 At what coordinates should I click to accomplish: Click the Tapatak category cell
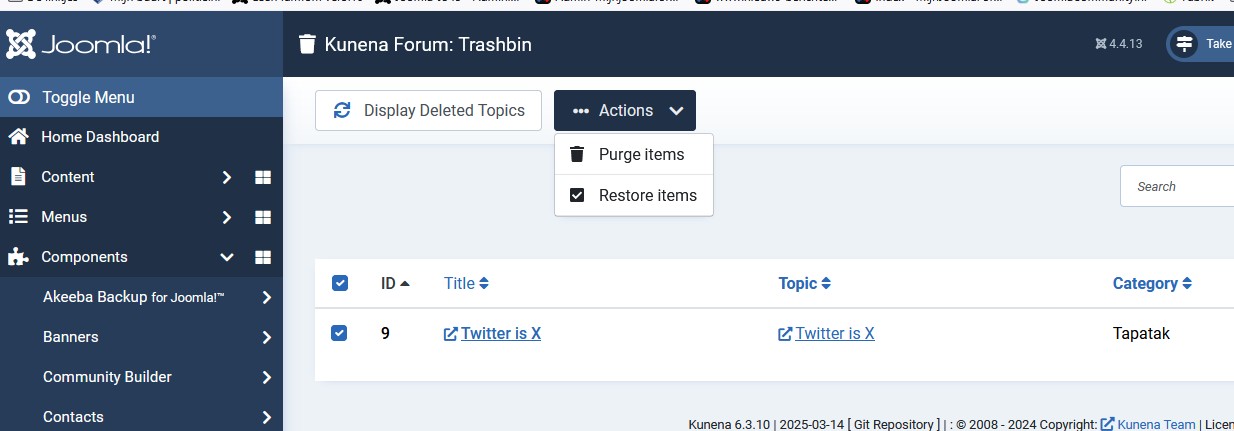pos(1141,333)
